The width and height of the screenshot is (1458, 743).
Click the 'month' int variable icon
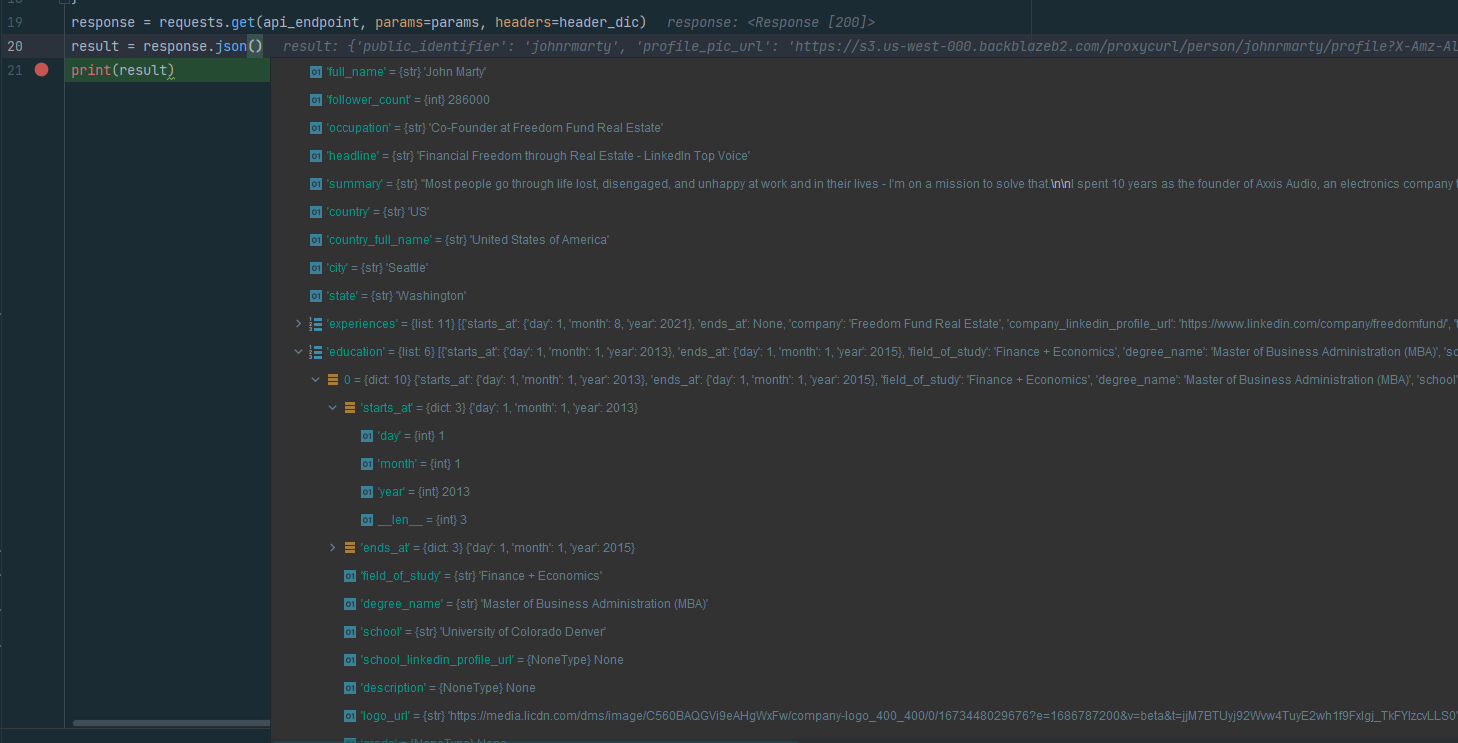[x=367, y=464]
